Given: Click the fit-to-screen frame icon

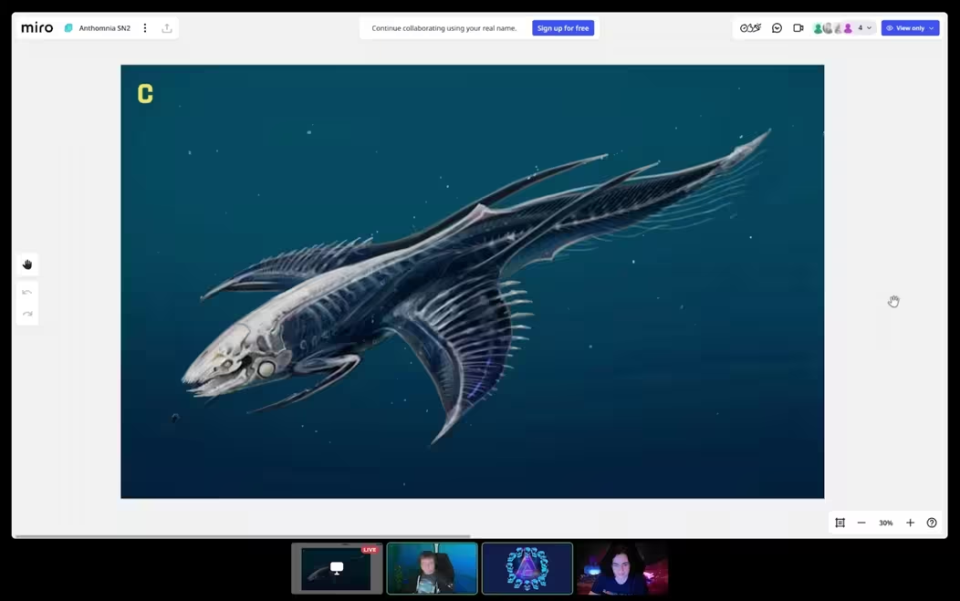Looking at the screenshot, I should tap(840, 523).
